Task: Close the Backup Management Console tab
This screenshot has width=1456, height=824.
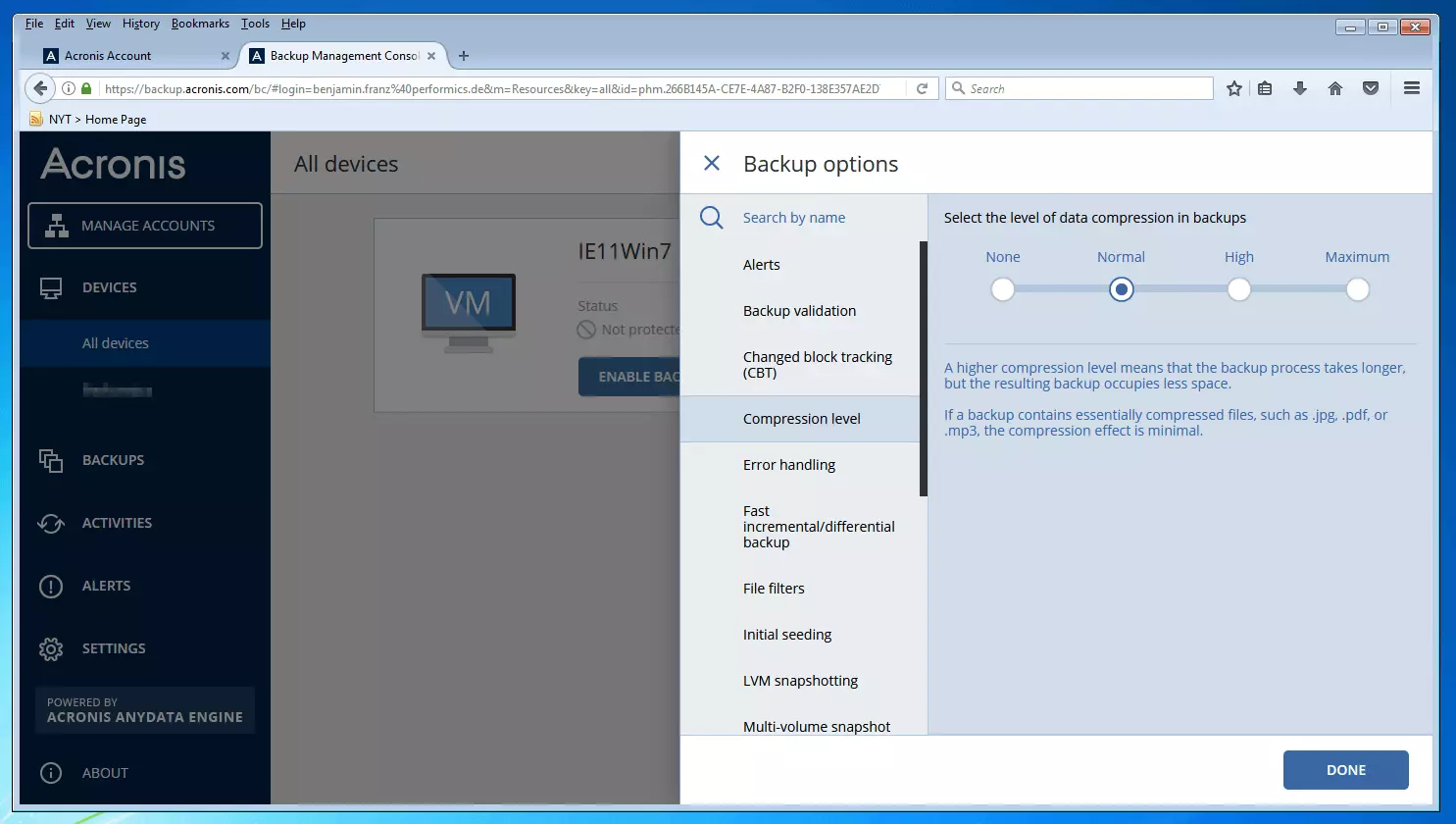Action: 431,56
